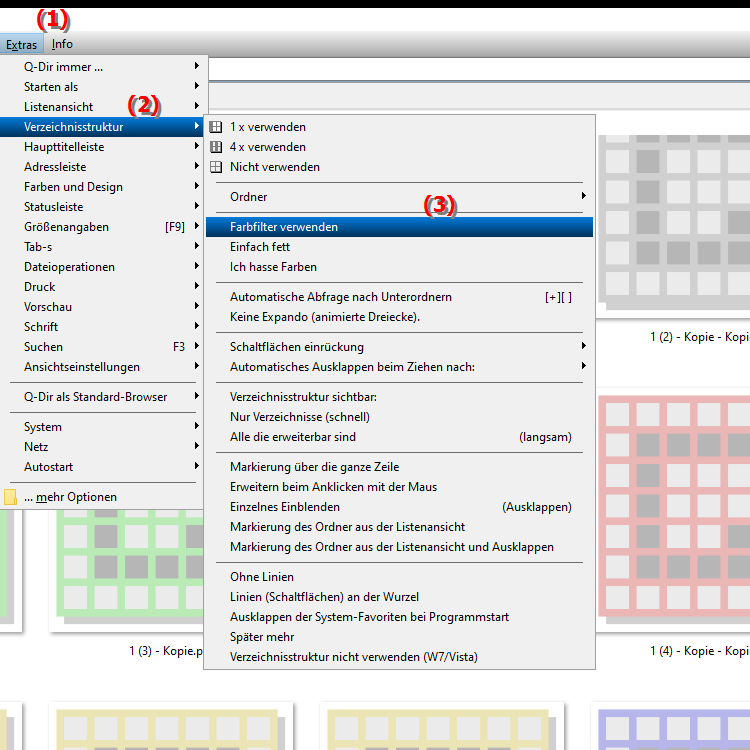This screenshot has height=750, width=750.
Task: Click the yellow icon beside '... mehr Optionen'
Action: point(10,497)
